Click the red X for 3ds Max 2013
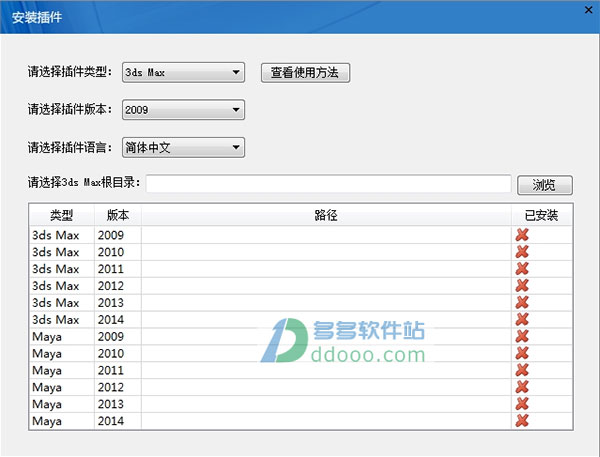This screenshot has width=600, height=457. click(522, 302)
